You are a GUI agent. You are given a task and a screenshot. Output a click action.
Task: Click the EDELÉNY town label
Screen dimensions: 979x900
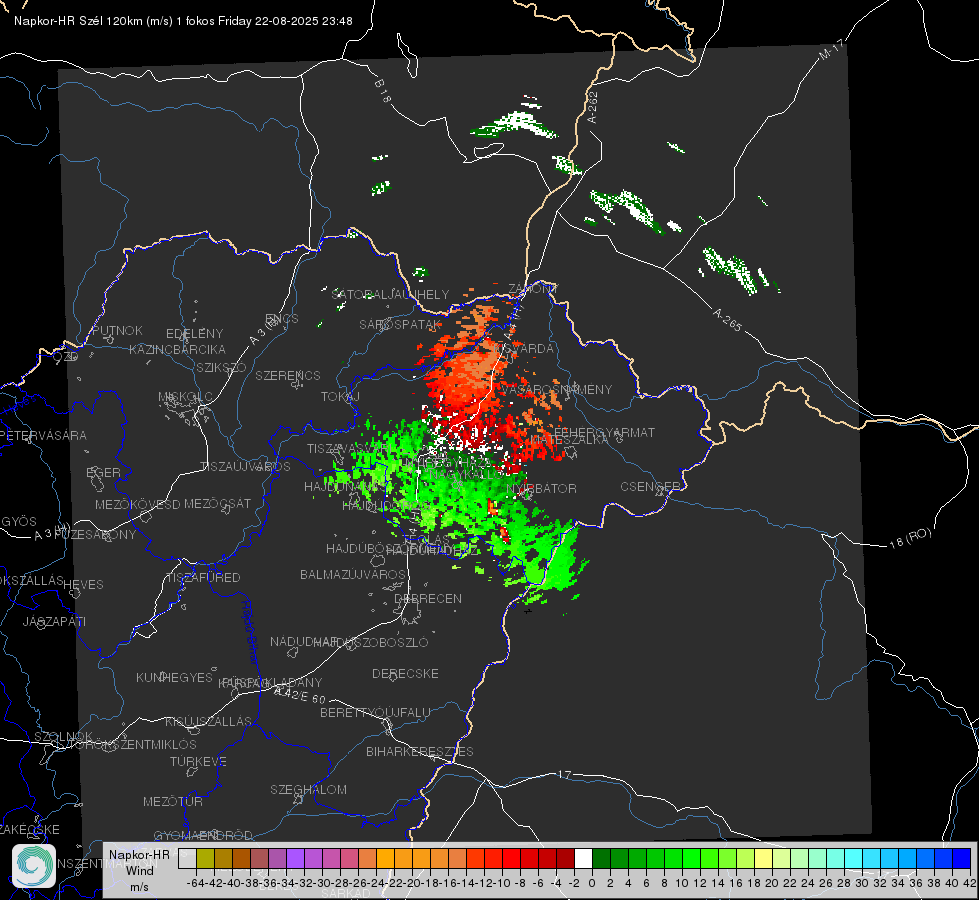pos(194,334)
